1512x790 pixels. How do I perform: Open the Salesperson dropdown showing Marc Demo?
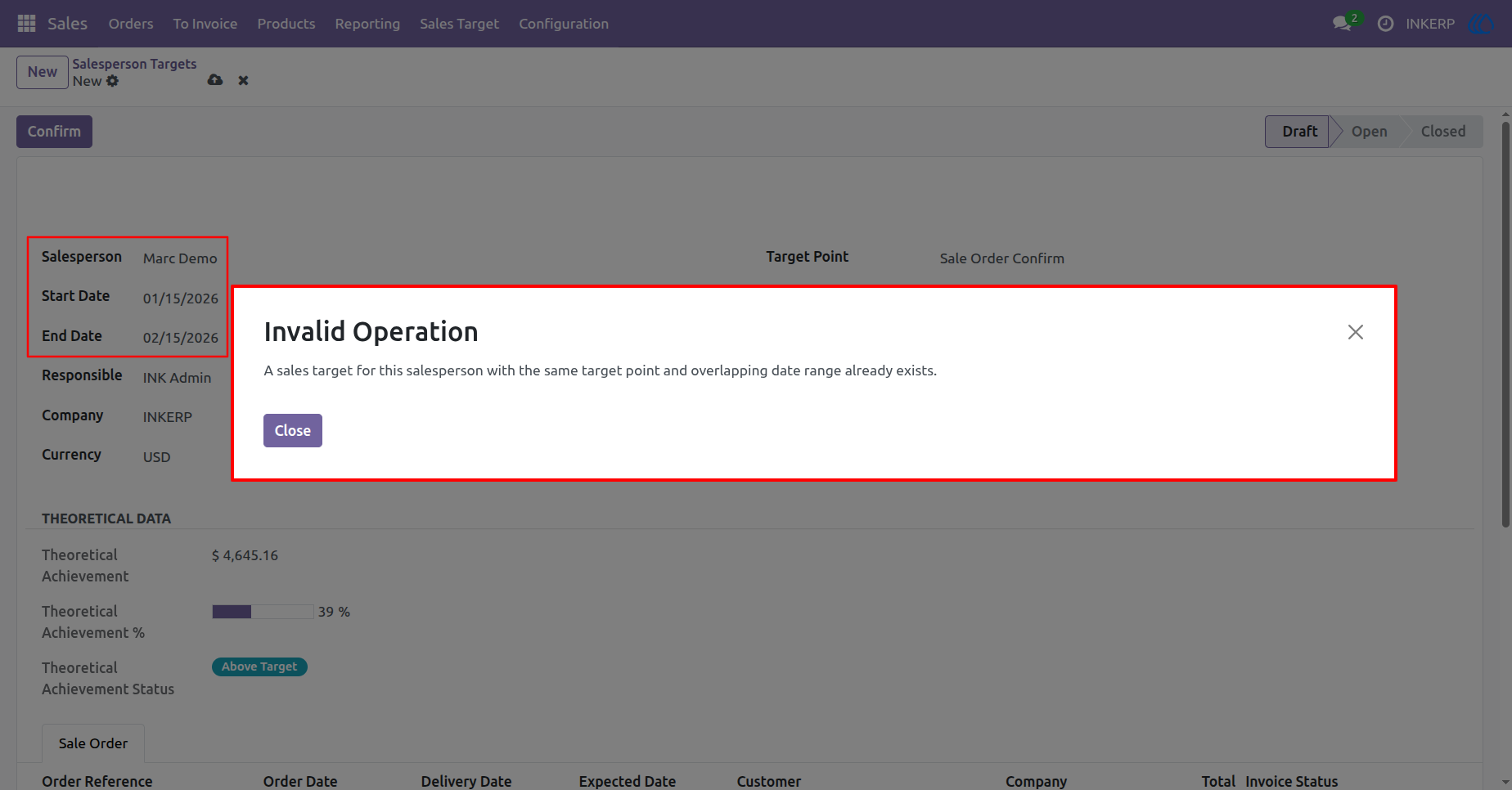coord(180,258)
